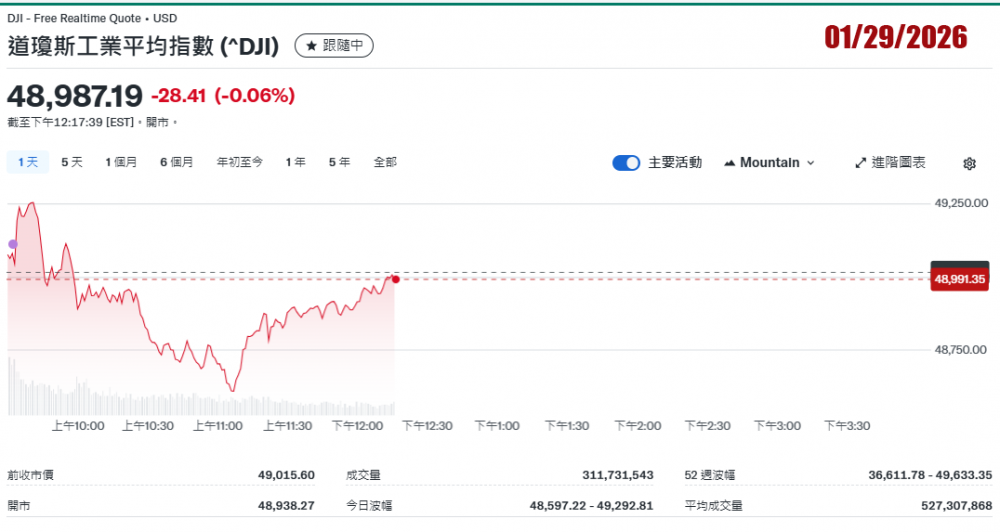
Task: Show 全部 full history range
Action: (385, 162)
